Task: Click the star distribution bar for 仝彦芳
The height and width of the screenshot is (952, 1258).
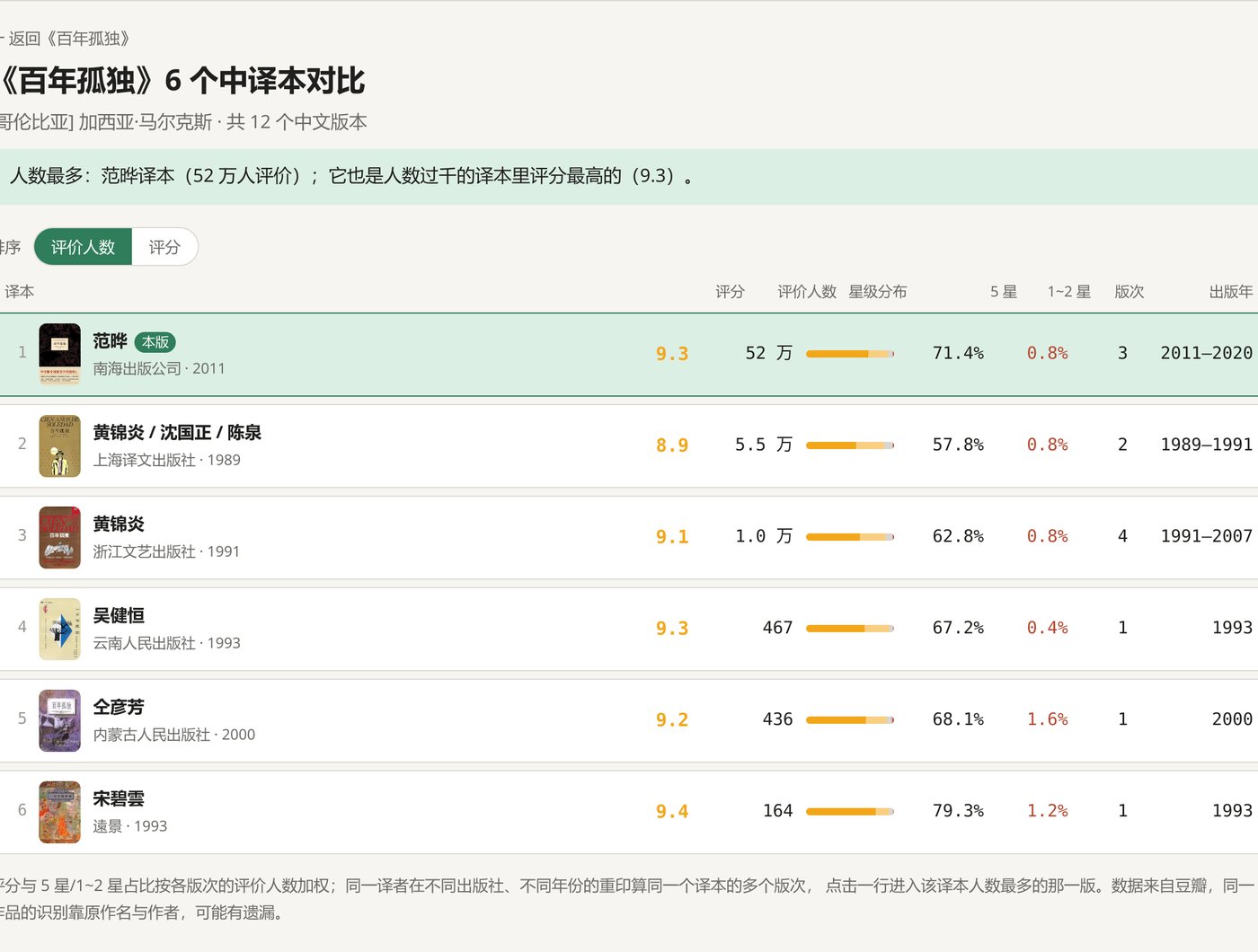Action: click(x=850, y=720)
